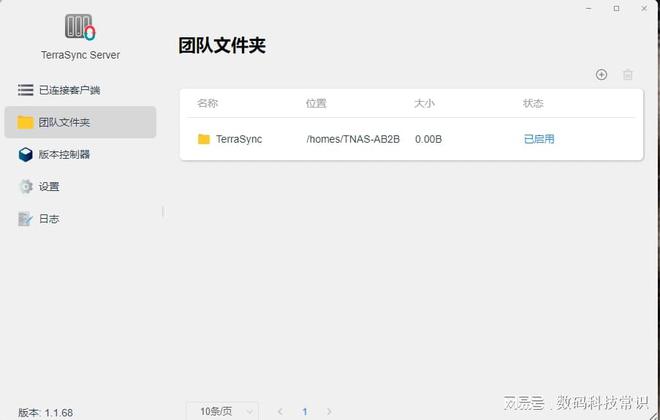Select 团队文件夹 in the sidebar
Screen dimensions: 660x420
[x=80, y=122]
